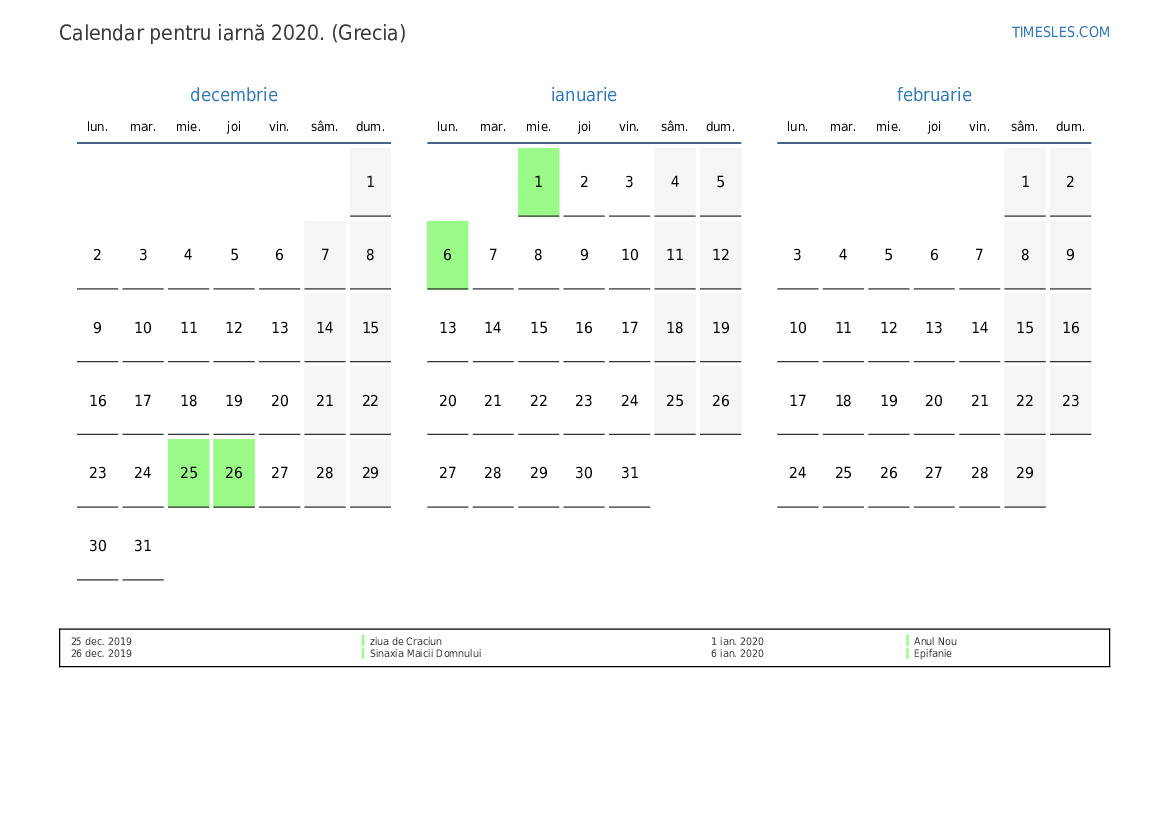Click February 14 date cell
This screenshot has height=827, width=1169.
pos(980,328)
